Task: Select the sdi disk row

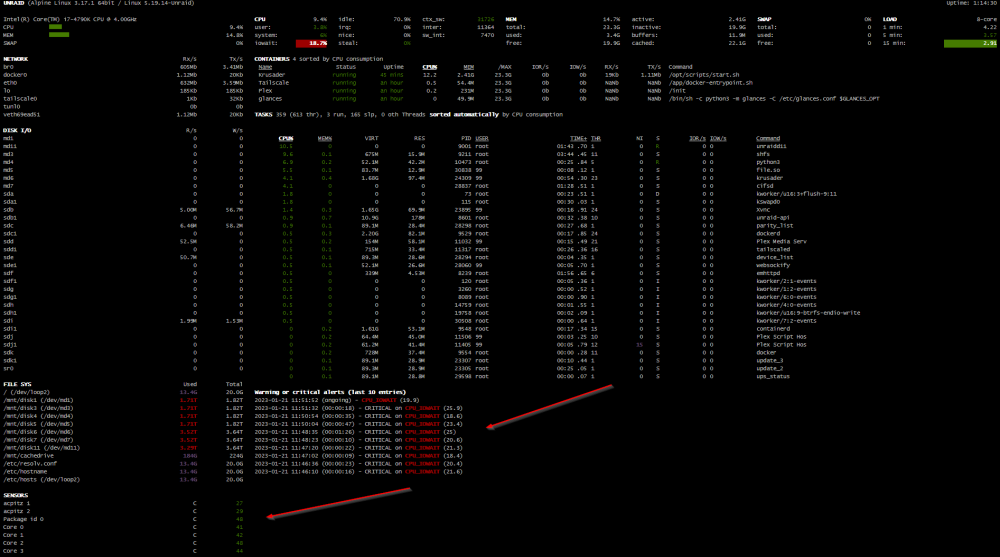Action: tap(123, 321)
